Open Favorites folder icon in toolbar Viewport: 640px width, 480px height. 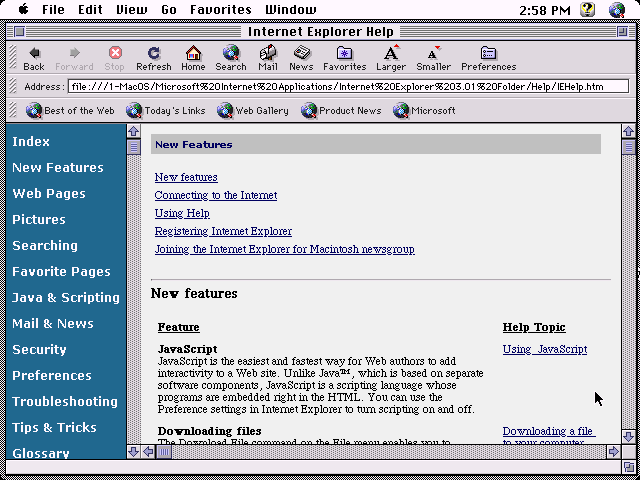point(344,53)
